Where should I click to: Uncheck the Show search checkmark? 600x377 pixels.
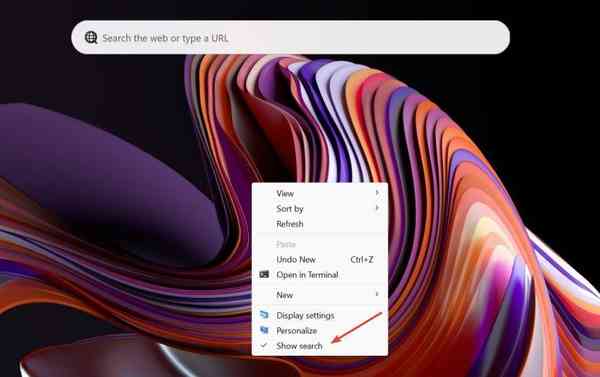point(264,345)
